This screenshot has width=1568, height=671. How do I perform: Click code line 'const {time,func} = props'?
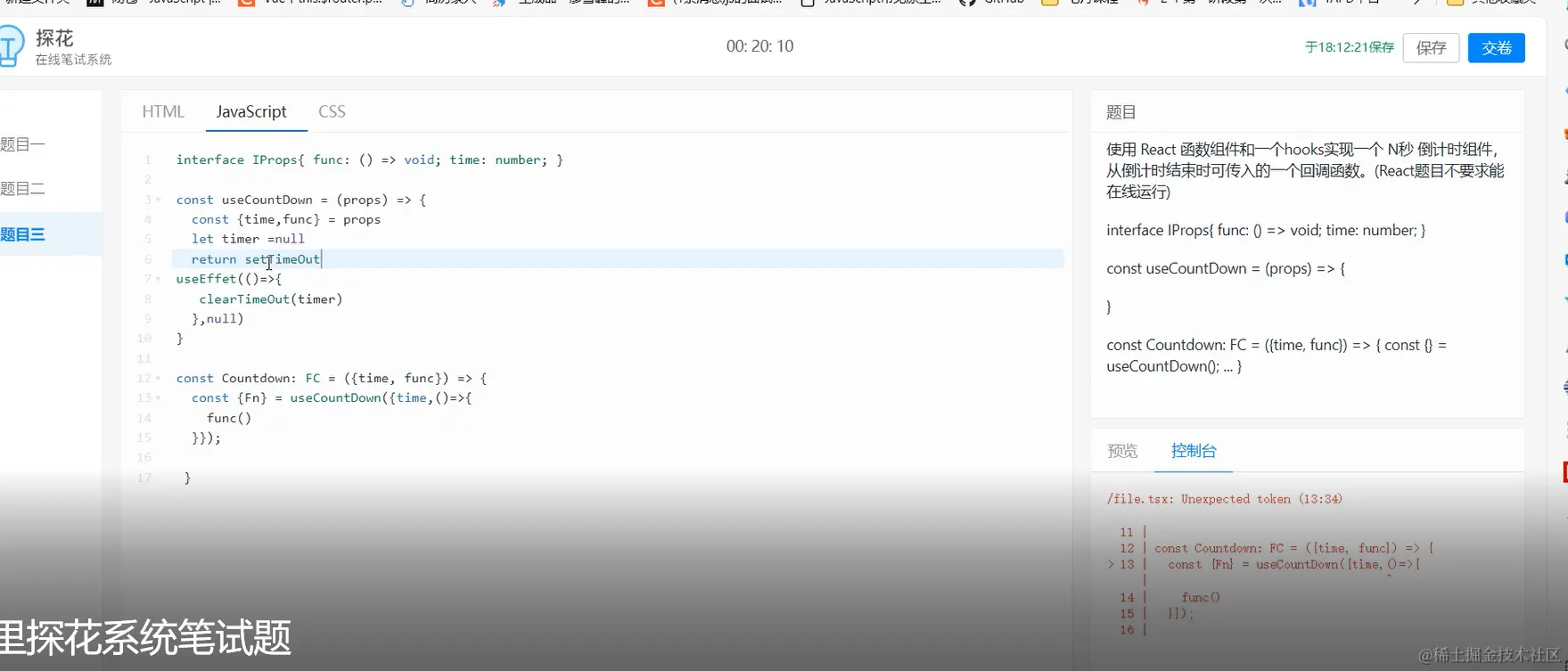click(x=286, y=219)
